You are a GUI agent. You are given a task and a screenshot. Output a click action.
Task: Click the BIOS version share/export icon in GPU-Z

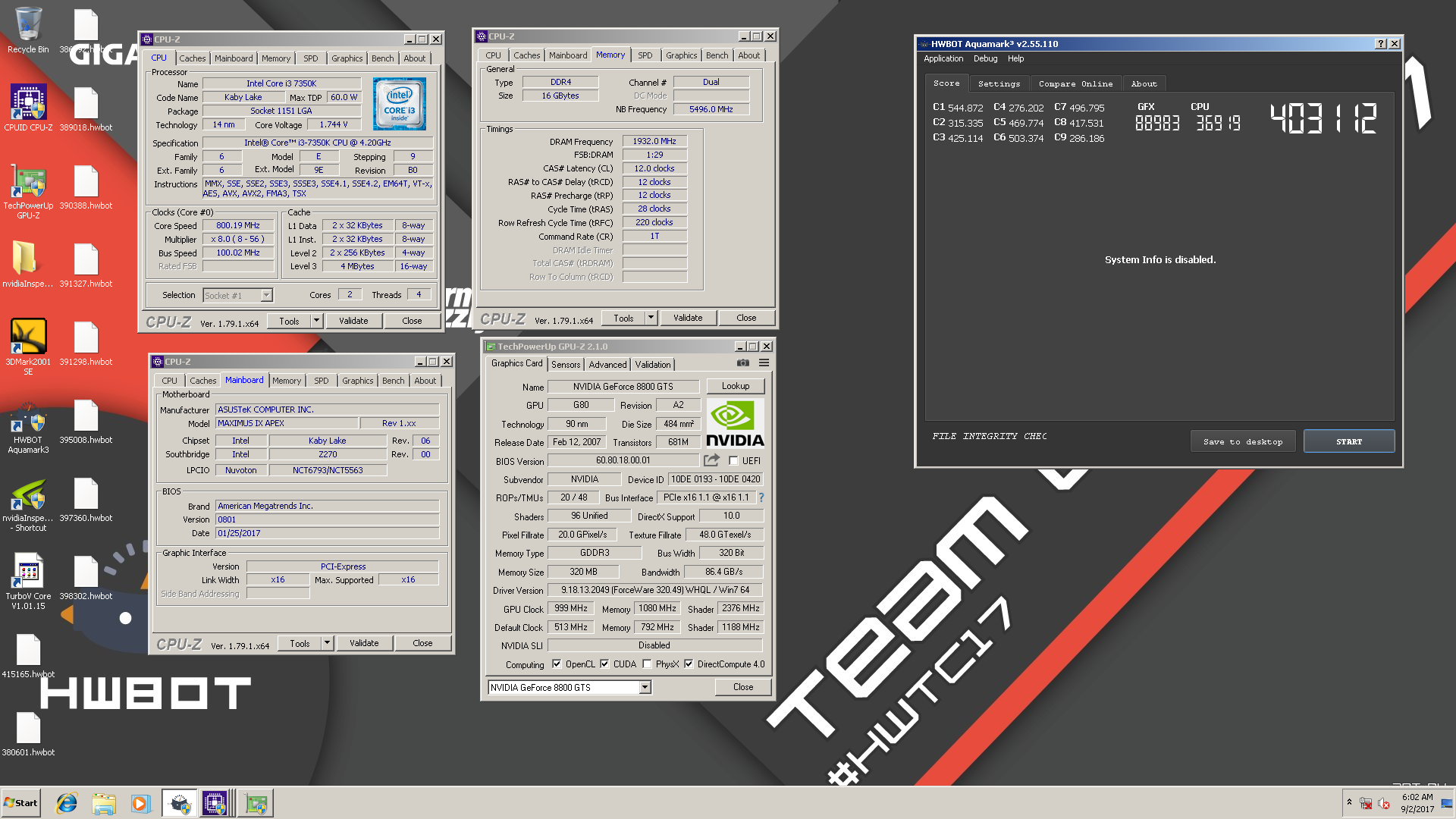tap(711, 460)
